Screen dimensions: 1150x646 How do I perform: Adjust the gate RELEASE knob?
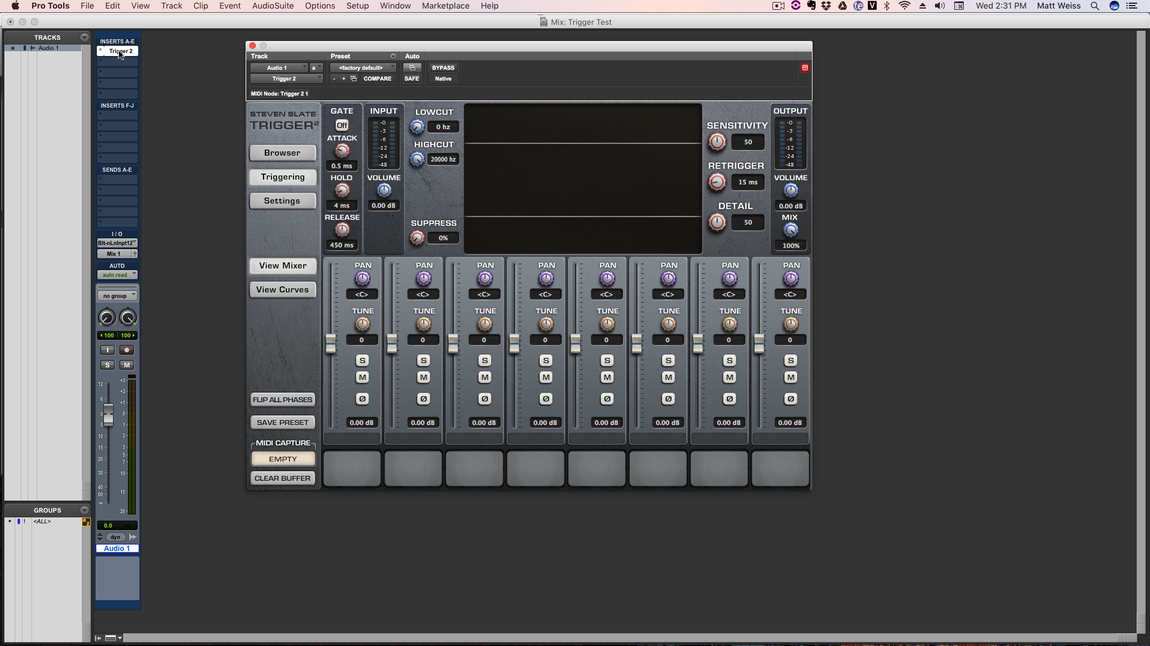[x=342, y=230]
